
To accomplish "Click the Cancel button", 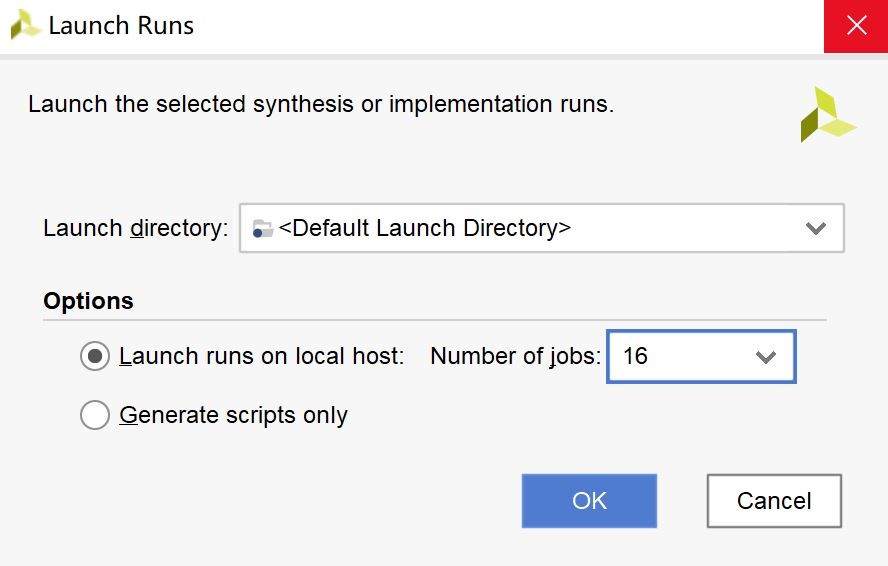I will coord(774,501).
